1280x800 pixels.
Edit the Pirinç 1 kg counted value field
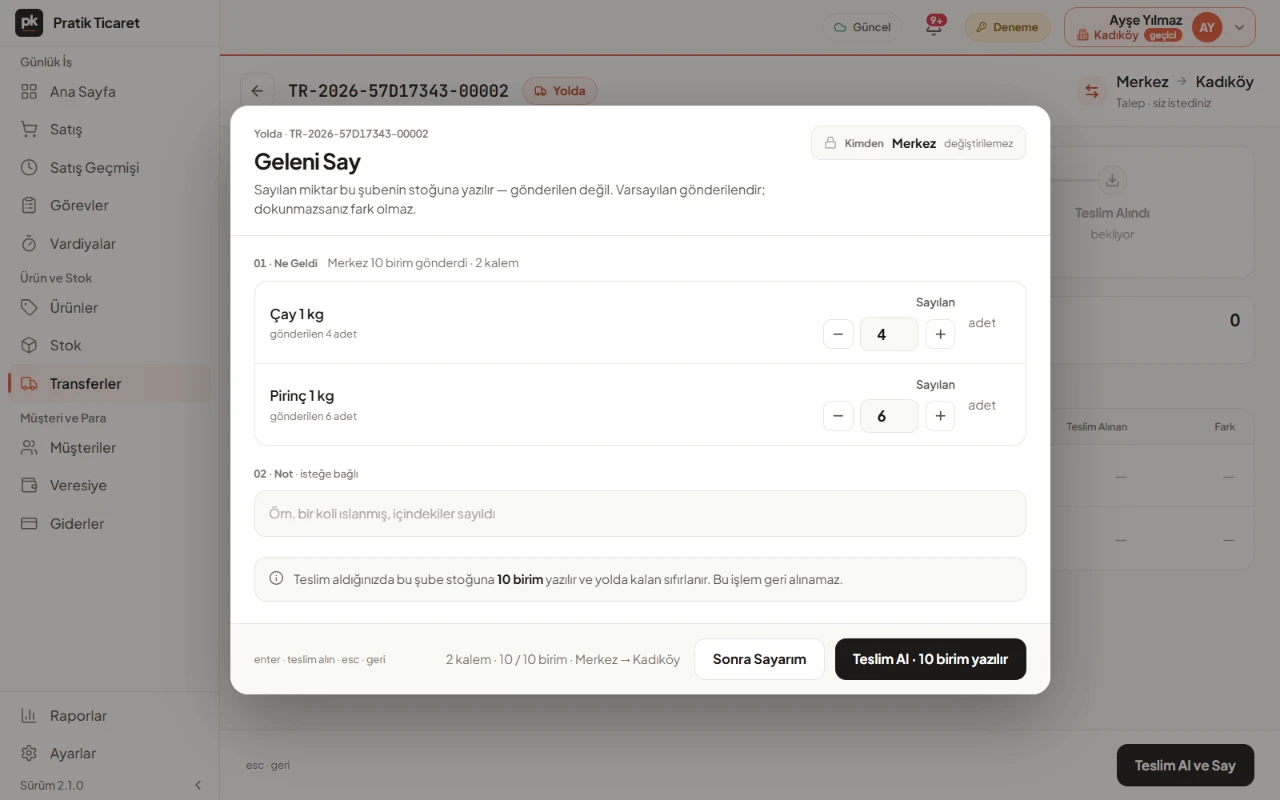(x=889, y=416)
